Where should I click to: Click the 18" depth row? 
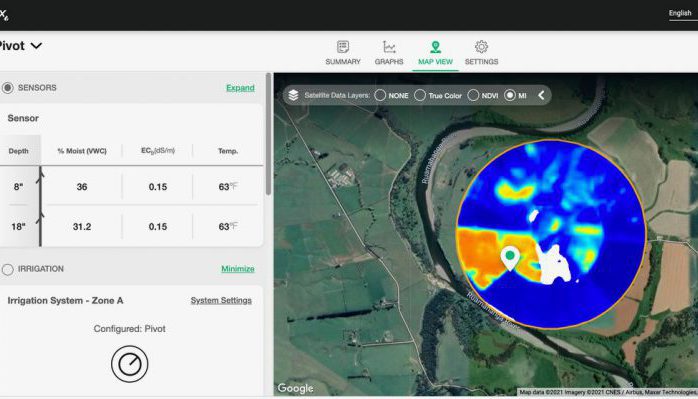[132, 227]
